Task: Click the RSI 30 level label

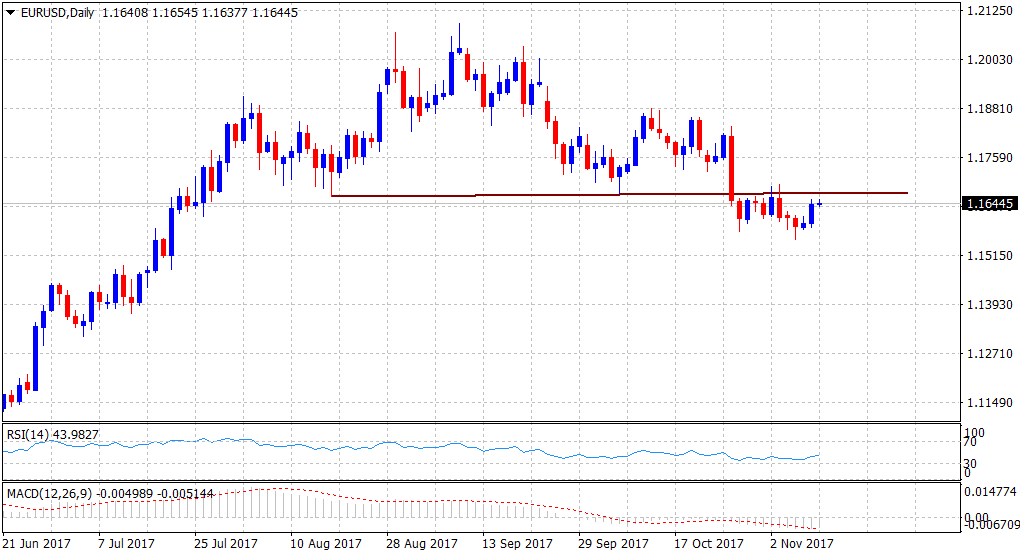Action: [x=970, y=464]
